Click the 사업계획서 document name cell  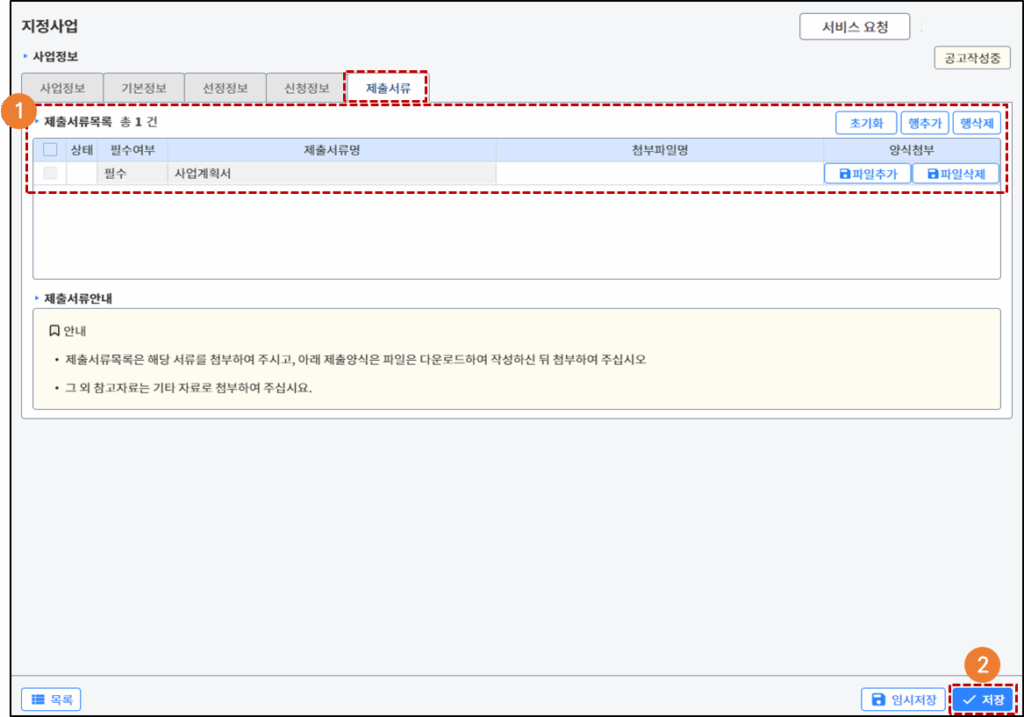tap(331, 173)
